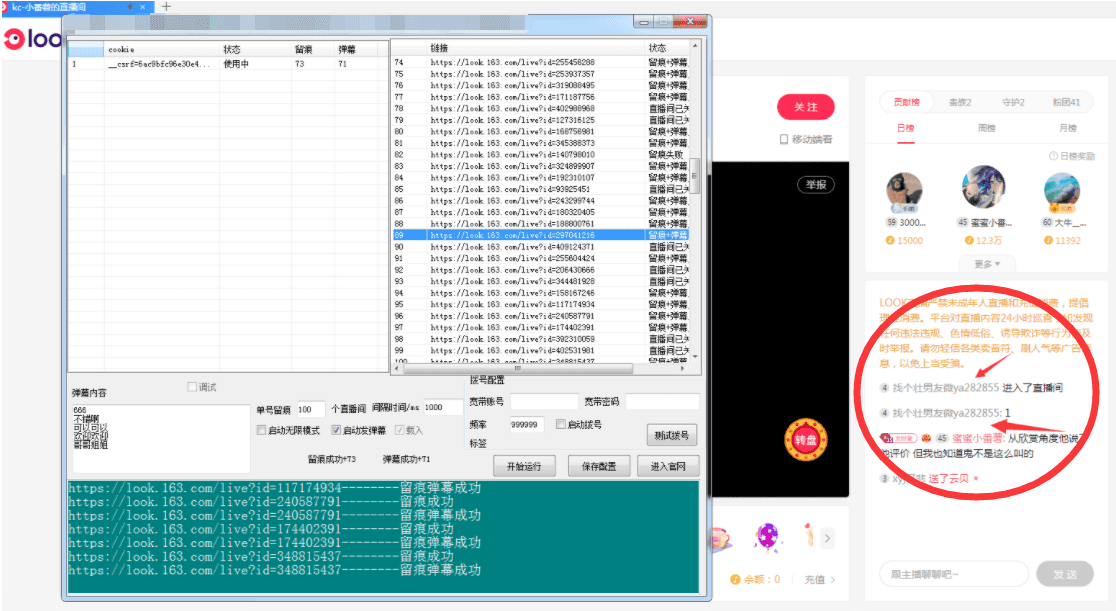
Task: Click the 保存配置 save config button
Action: coord(599,466)
